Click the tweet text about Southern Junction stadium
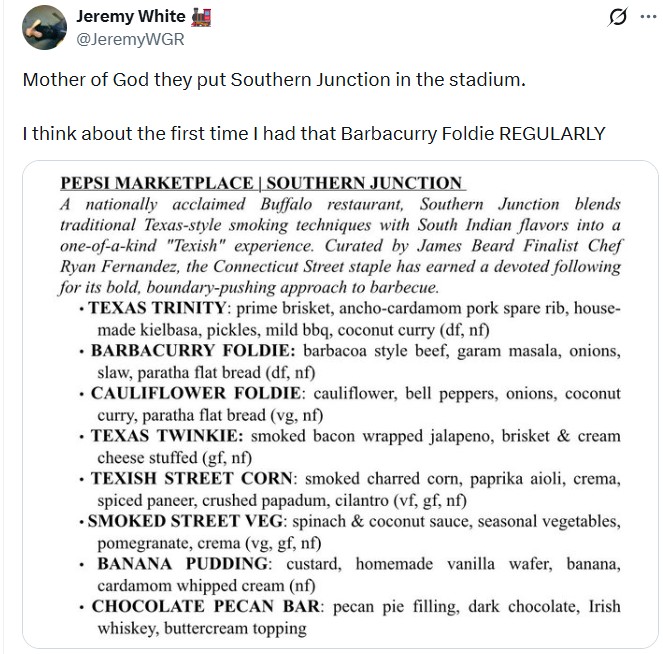Image resolution: width=663 pixels, height=654 pixels. point(274,80)
